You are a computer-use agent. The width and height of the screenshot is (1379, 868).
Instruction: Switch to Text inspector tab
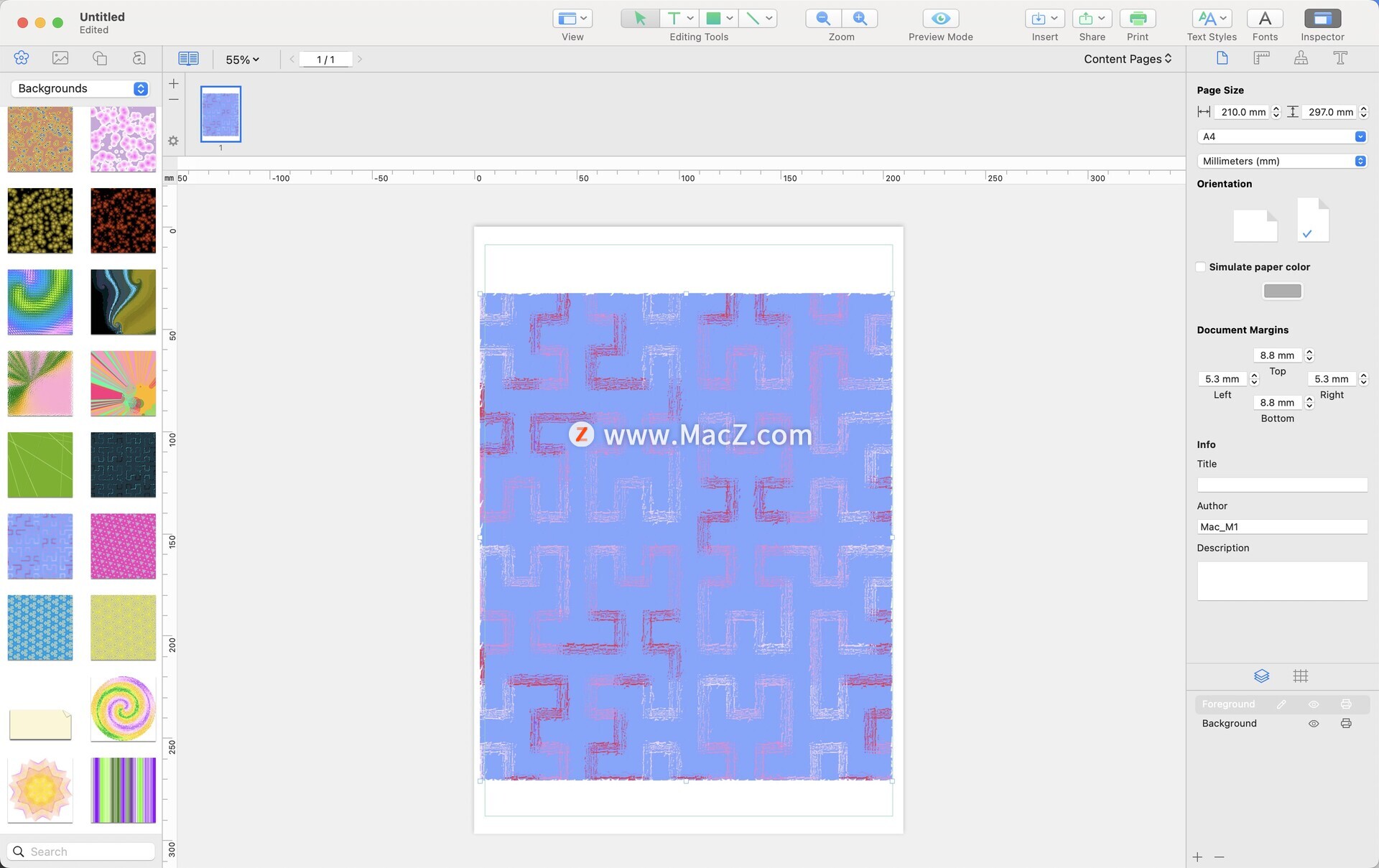[1340, 58]
